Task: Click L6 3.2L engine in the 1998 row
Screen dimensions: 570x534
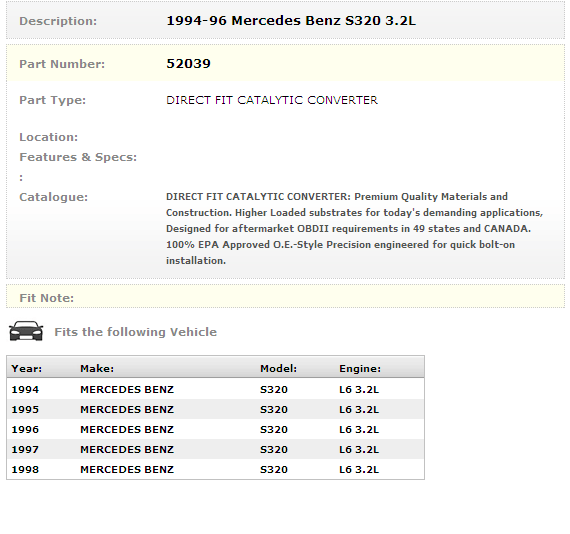Action: 359,470
